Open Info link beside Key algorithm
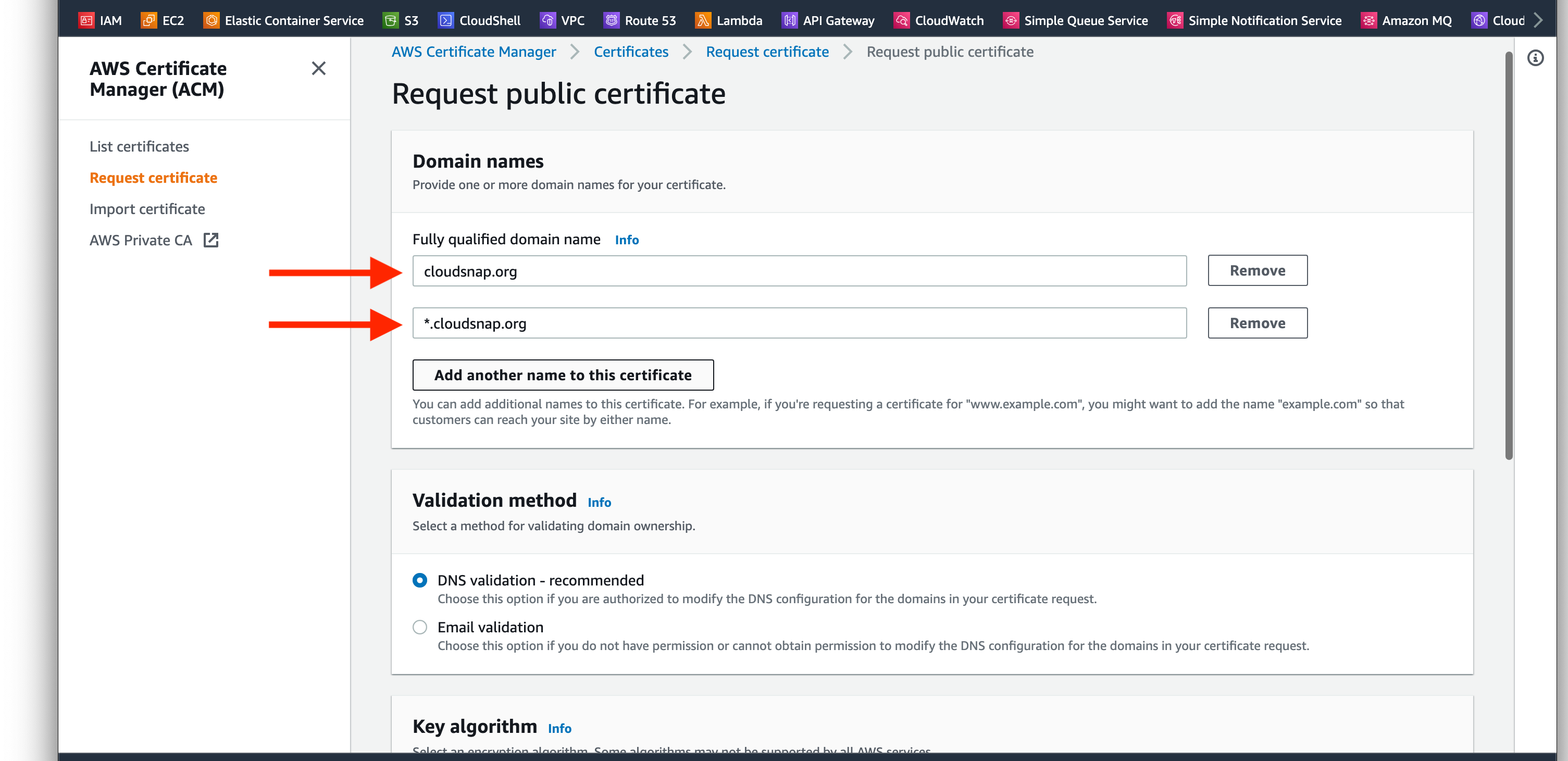 pos(559,728)
